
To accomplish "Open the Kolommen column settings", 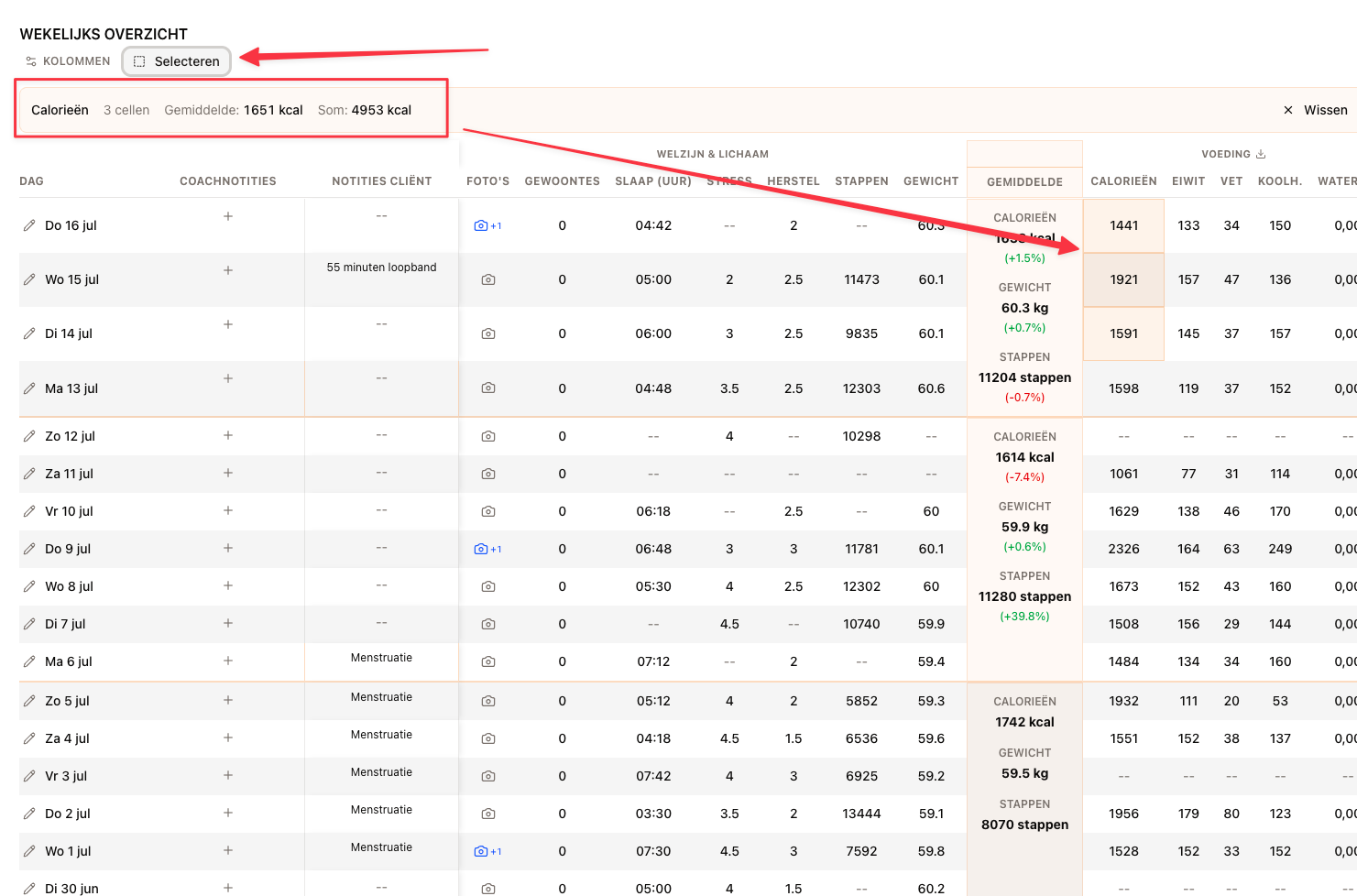I will coord(68,61).
